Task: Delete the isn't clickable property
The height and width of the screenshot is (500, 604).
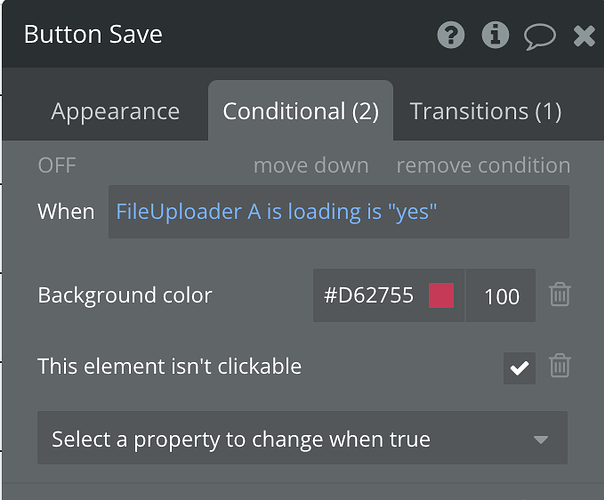Action: click(560, 366)
